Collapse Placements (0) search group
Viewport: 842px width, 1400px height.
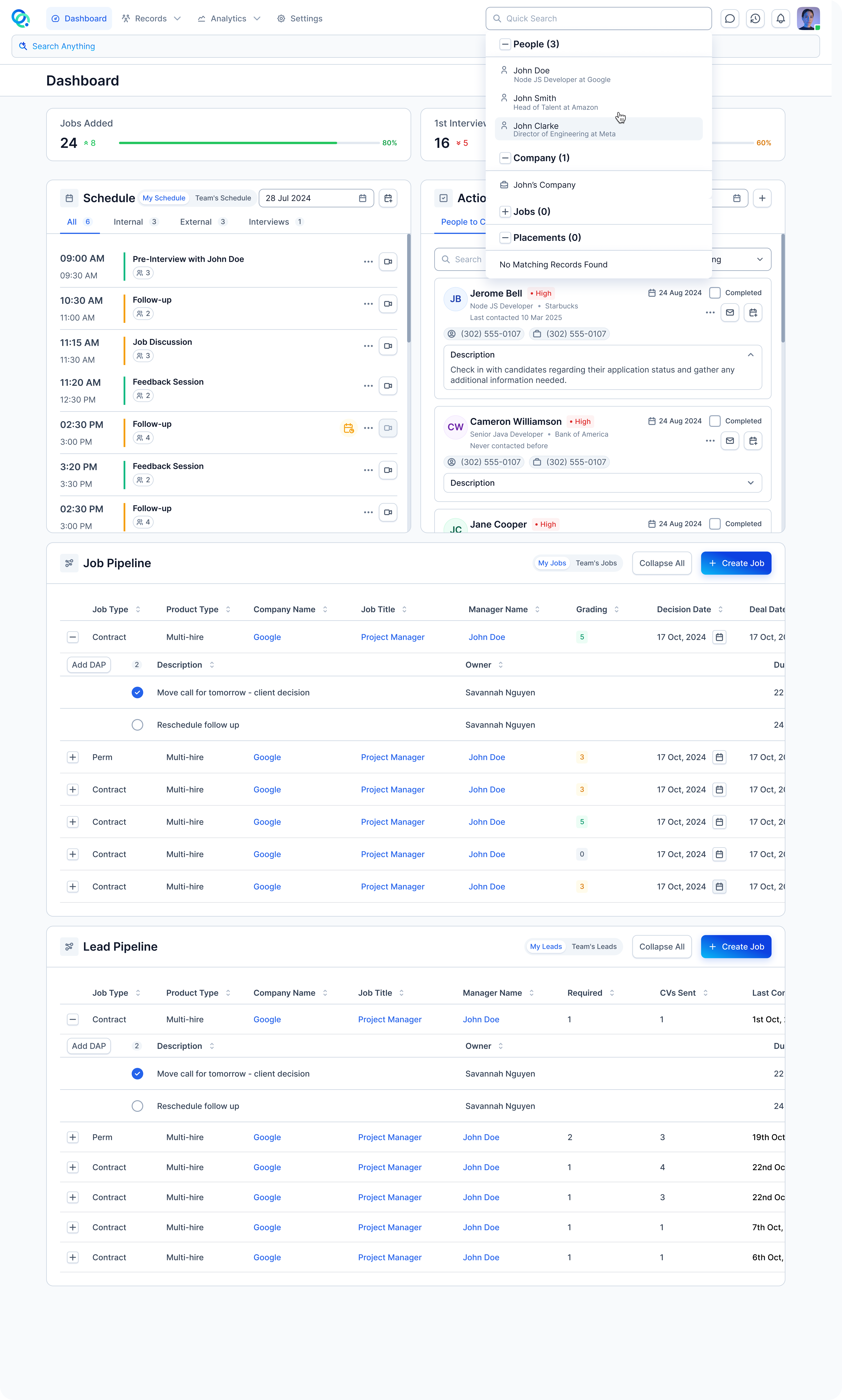click(505, 238)
